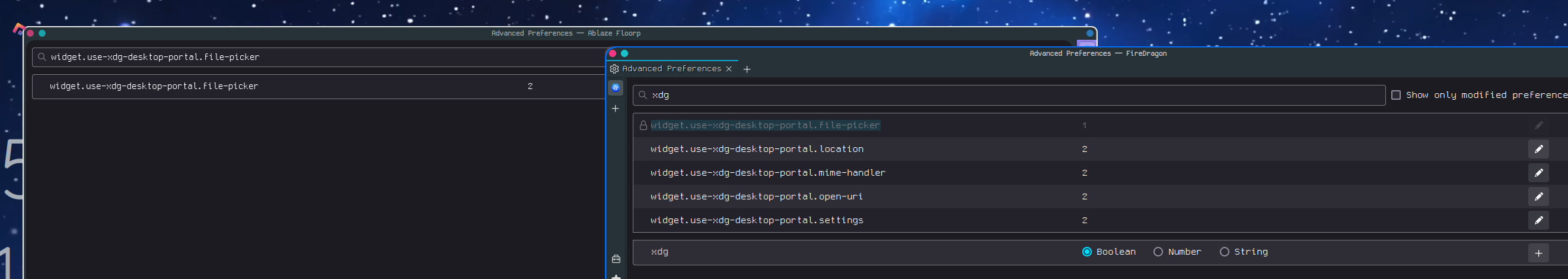Click value 2 in the Floorp file-picker row

coord(530,87)
